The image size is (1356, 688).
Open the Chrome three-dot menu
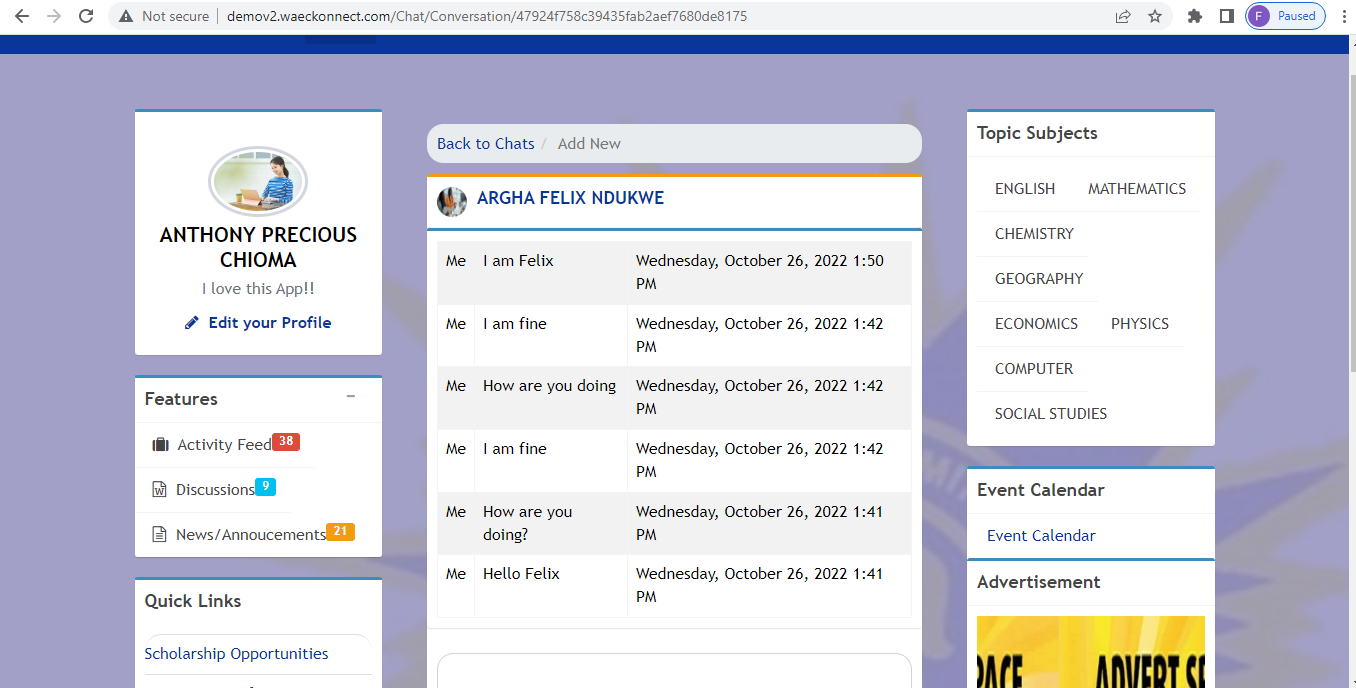pos(1341,16)
